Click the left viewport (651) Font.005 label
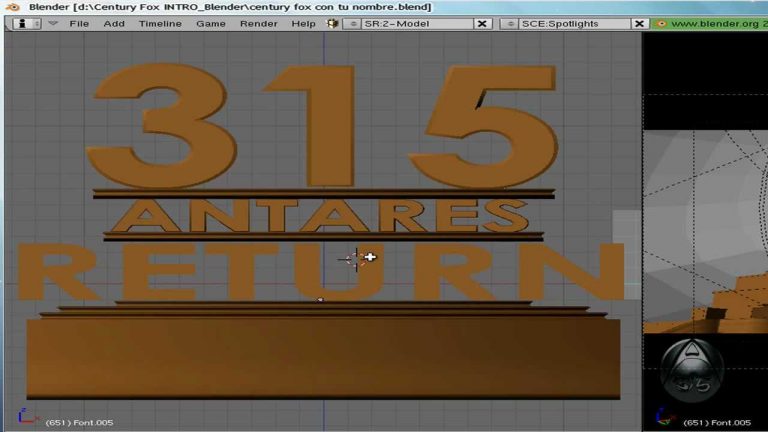 tap(79, 422)
